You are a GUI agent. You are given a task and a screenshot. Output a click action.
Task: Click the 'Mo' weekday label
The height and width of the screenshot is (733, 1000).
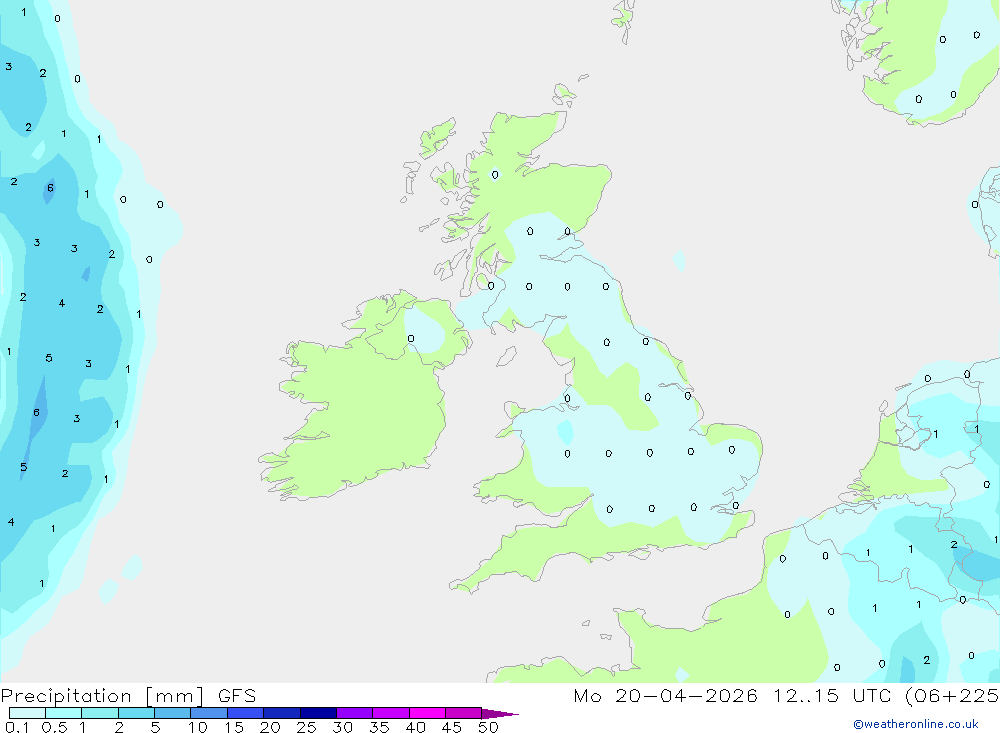tap(587, 695)
